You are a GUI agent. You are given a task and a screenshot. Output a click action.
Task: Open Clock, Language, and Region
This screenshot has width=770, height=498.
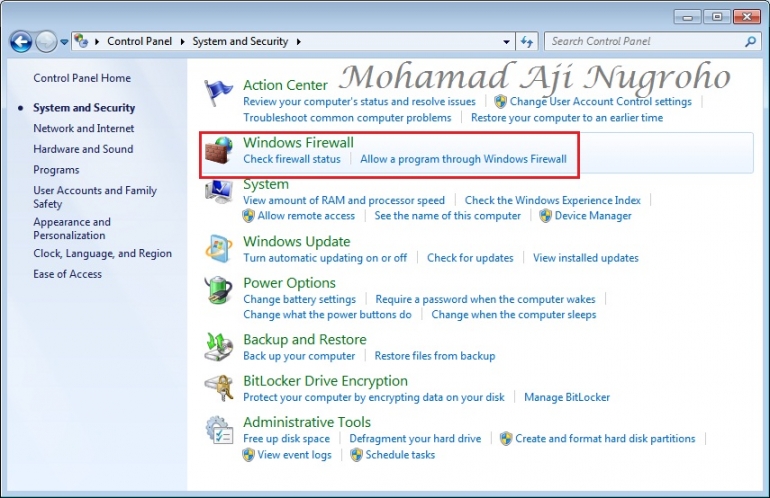click(x=103, y=253)
